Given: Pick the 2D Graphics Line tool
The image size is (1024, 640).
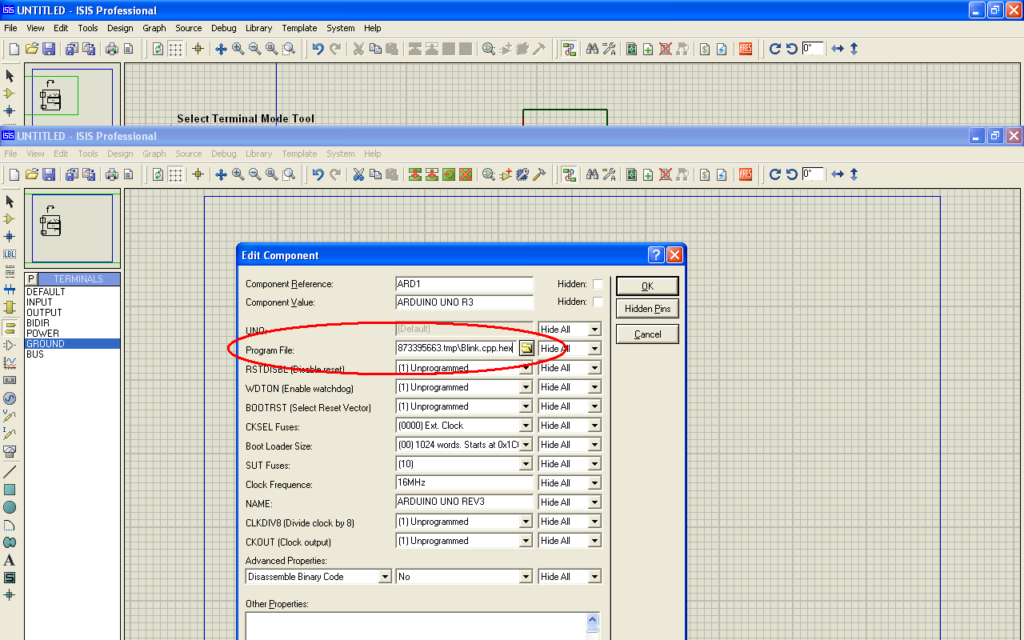Looking at the screenshot, I should pos(9,472).
